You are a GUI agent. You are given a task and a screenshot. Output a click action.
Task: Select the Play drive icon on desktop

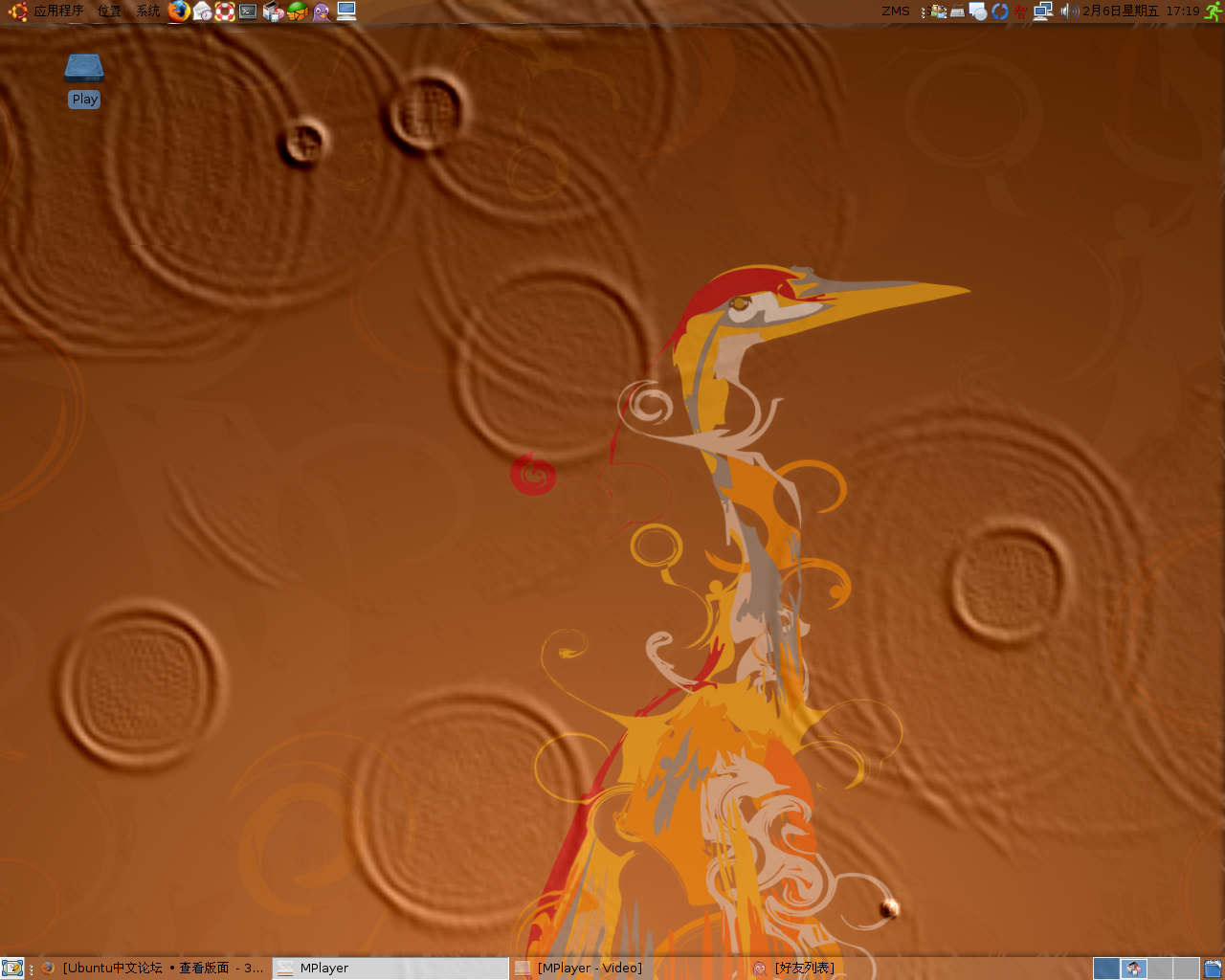84,80
